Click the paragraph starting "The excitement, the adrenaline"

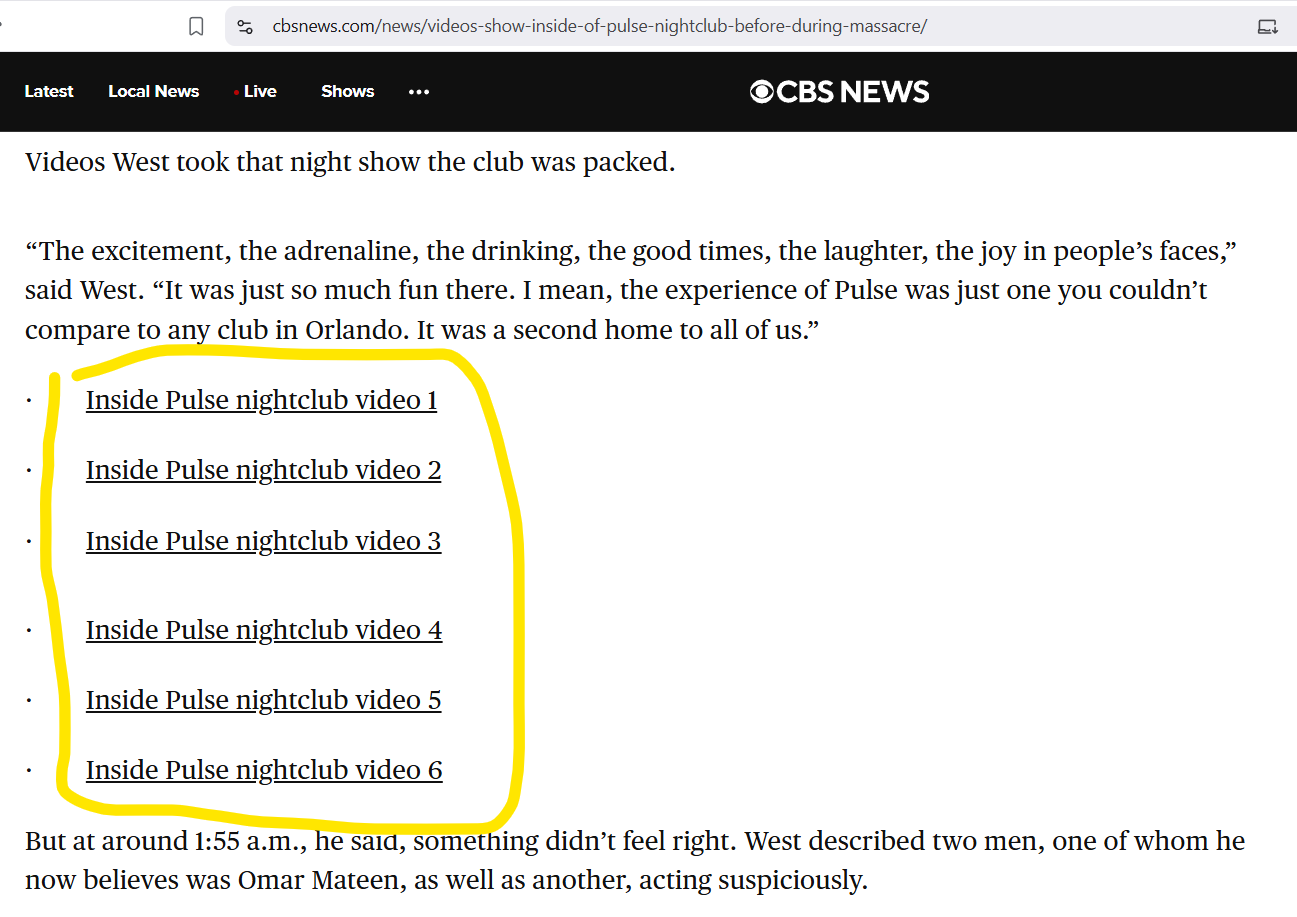point(632,290)
